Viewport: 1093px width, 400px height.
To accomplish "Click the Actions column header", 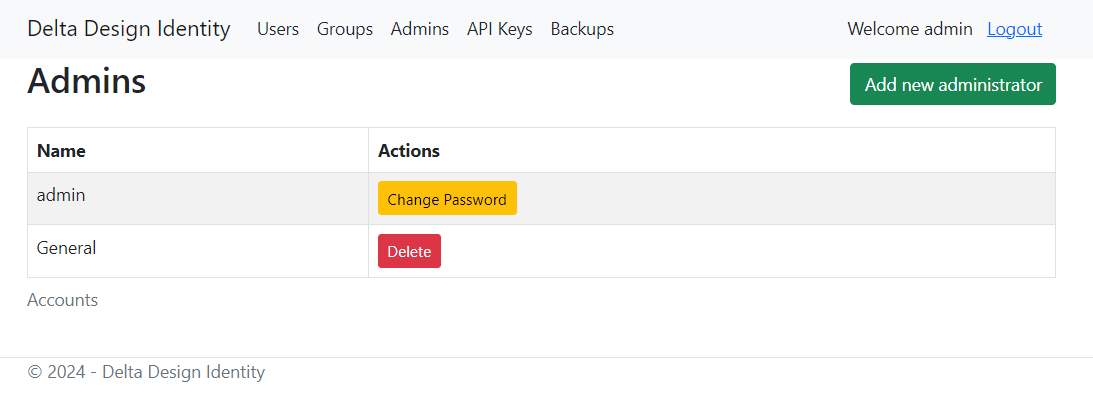I will pos(409,151).
